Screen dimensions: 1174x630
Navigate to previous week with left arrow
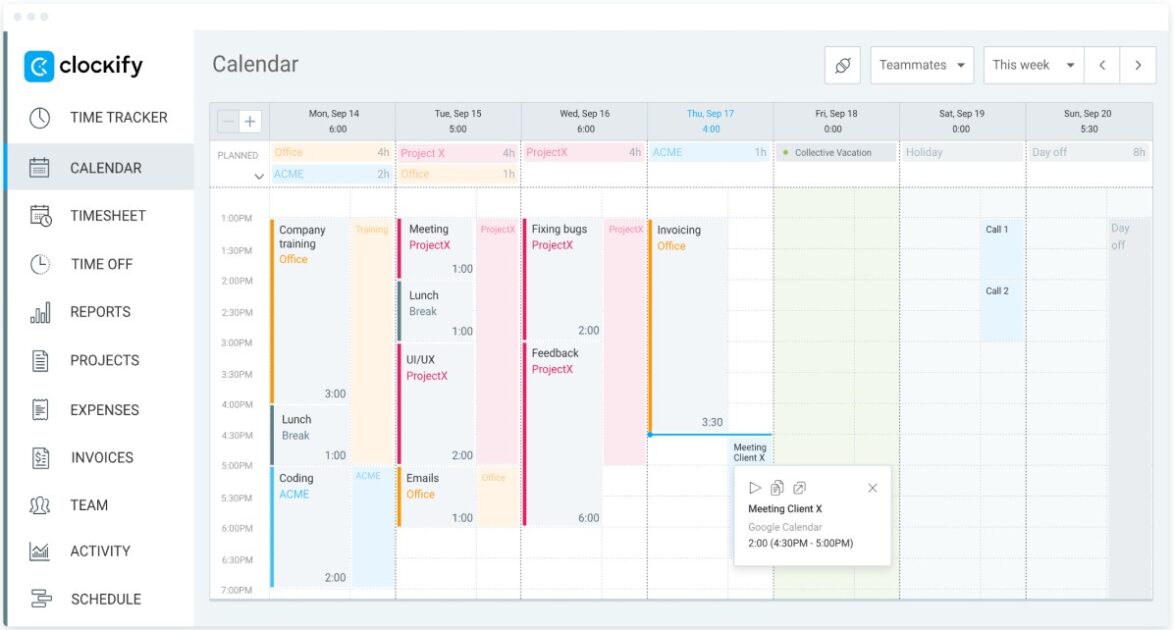(x=1103, y=64)
